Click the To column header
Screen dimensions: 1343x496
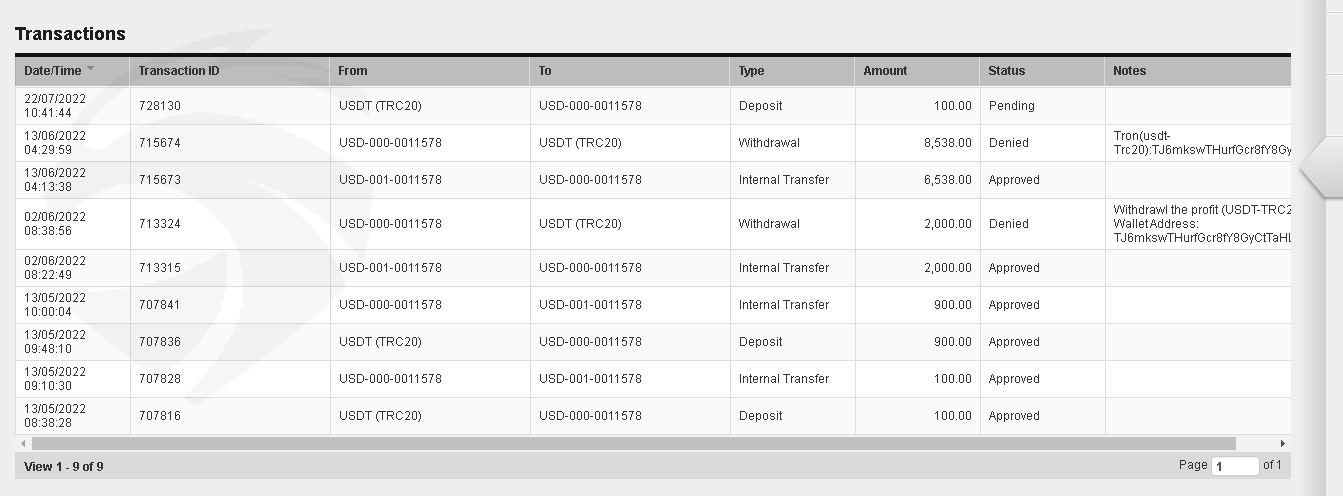click(630, 71)
